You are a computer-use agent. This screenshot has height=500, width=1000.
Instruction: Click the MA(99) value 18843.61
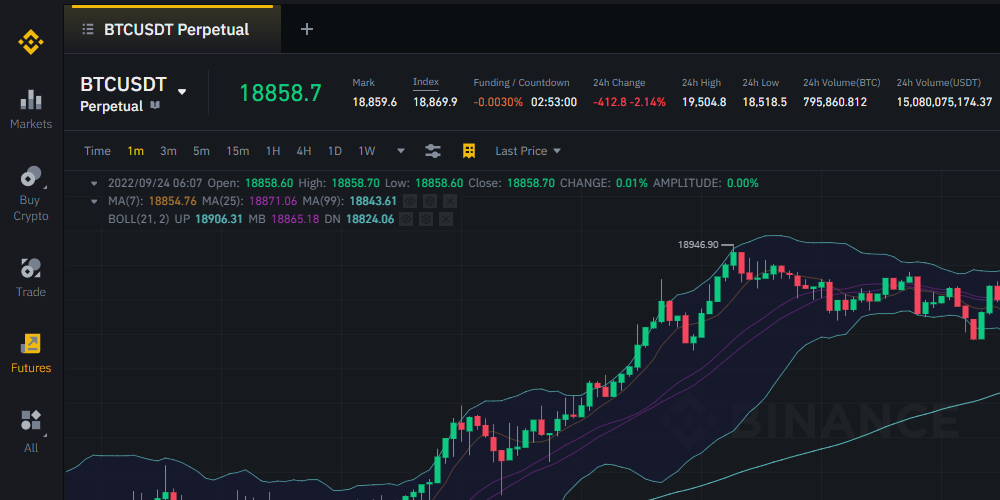[x=373, y=202]
